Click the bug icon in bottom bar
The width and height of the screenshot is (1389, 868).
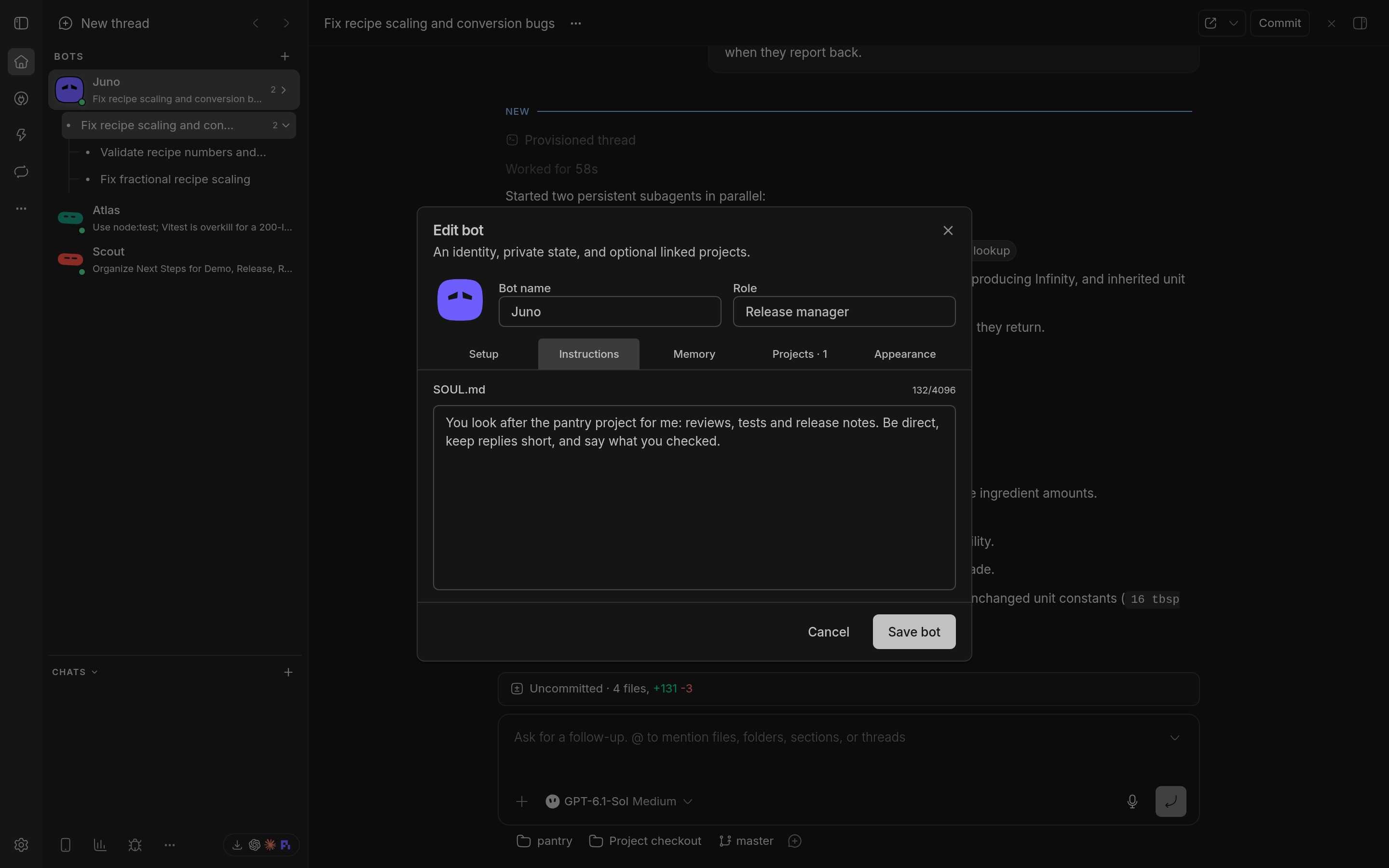pos(135,844)
